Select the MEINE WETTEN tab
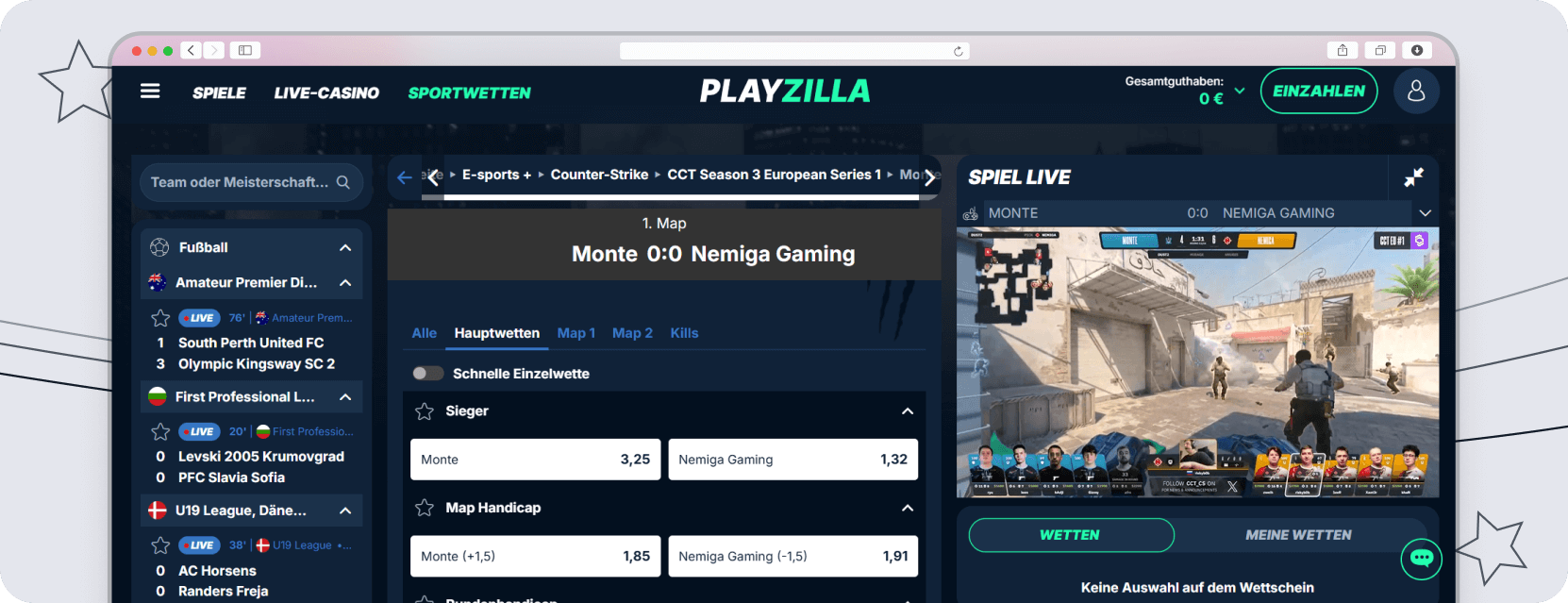Viewport: 1568px width, 603px height. (x=1298, y=535)
